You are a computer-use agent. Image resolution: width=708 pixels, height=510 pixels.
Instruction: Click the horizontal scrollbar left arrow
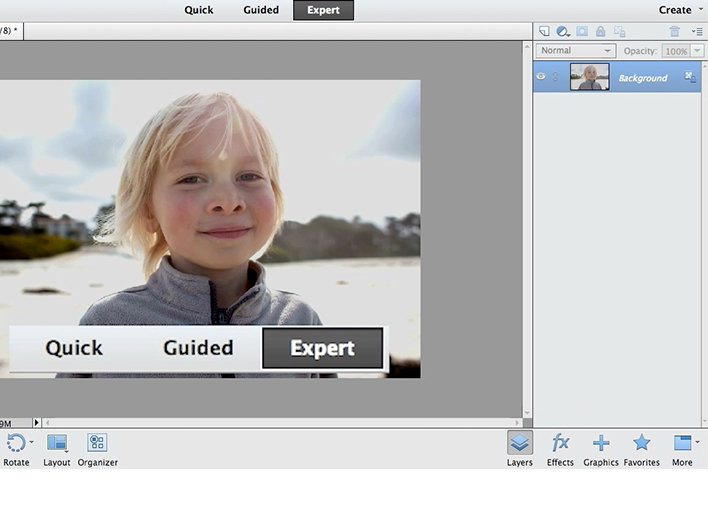pyautogui.click(x=47, y=423)
